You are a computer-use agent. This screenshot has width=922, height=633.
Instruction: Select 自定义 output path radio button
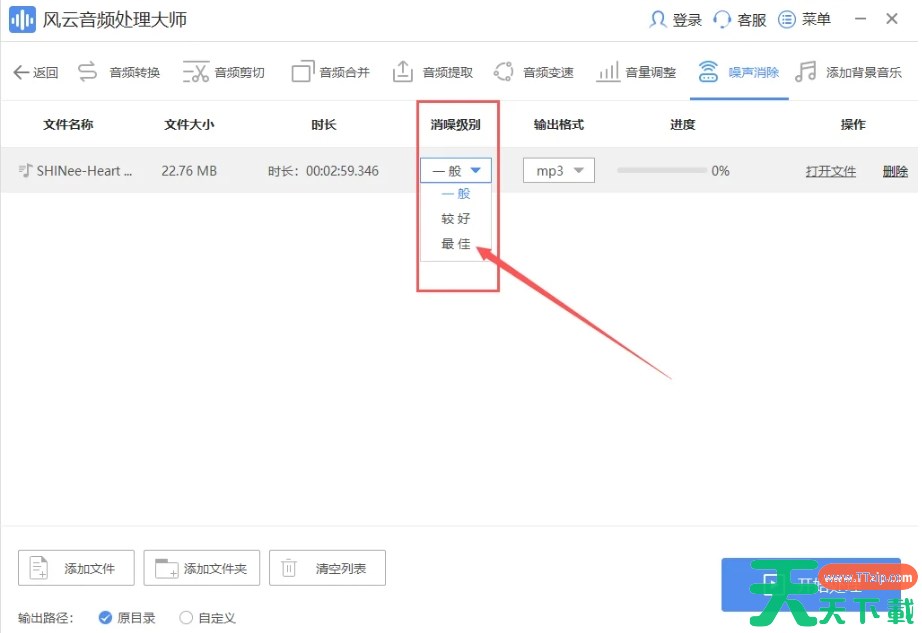(x=186, y=618)
